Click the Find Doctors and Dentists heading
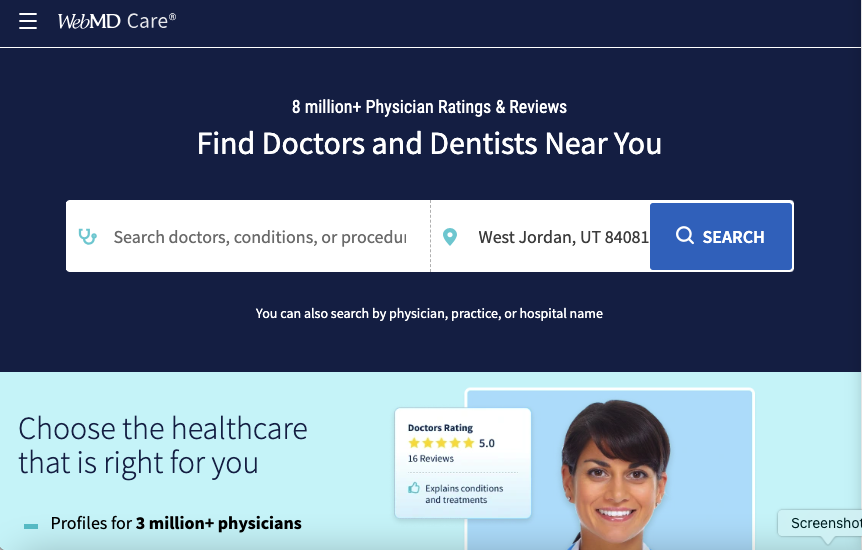 point(429,144)
